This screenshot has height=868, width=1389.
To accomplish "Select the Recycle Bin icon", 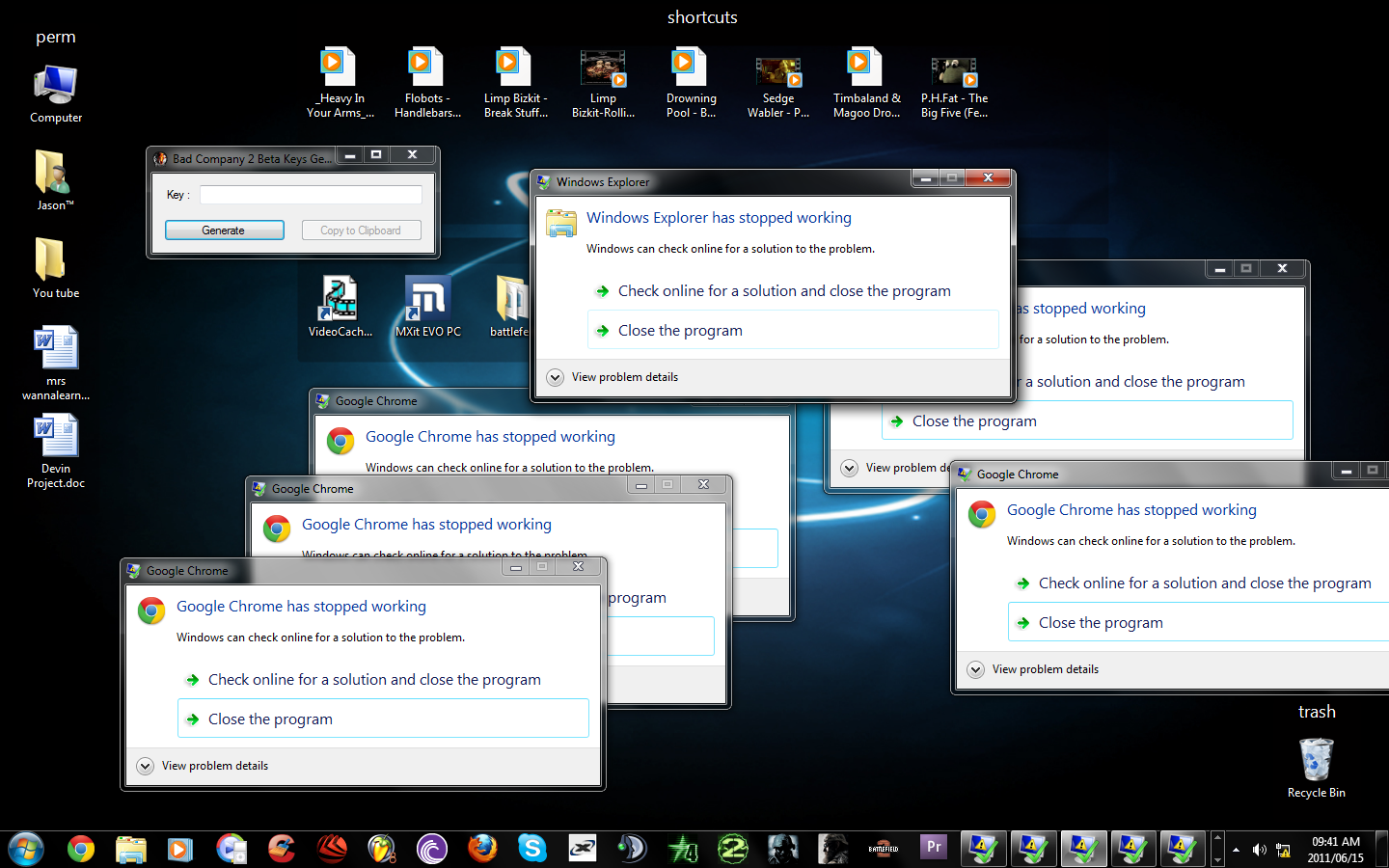I will pyautogui.click(x=1317, y=768).
